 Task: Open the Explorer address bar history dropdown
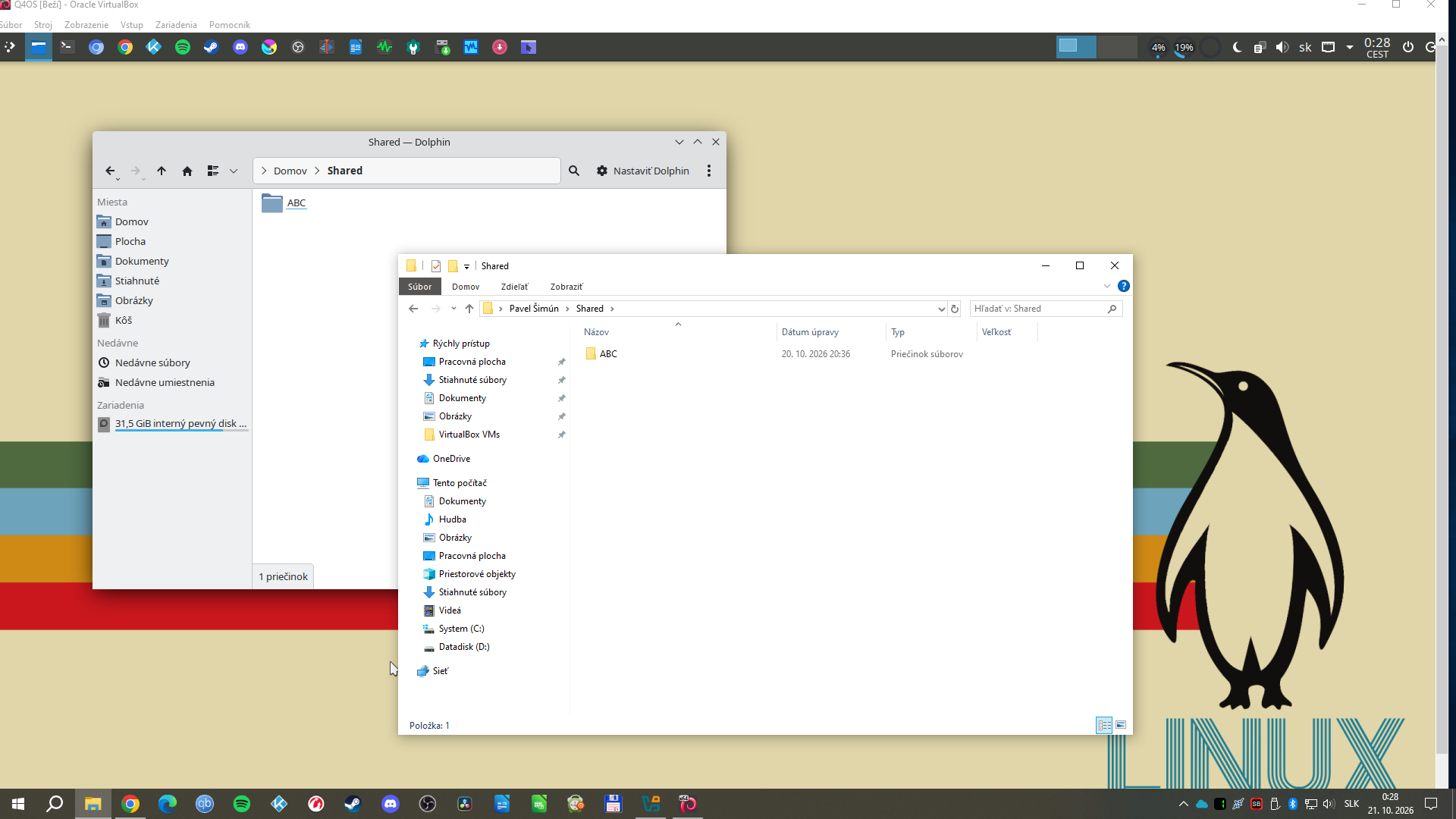pos(941,309)
